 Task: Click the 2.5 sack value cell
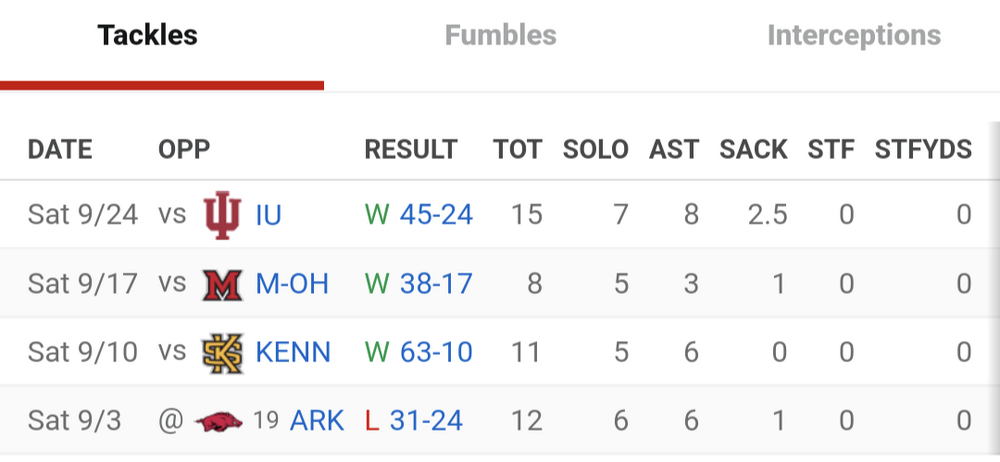pos(768,215)
